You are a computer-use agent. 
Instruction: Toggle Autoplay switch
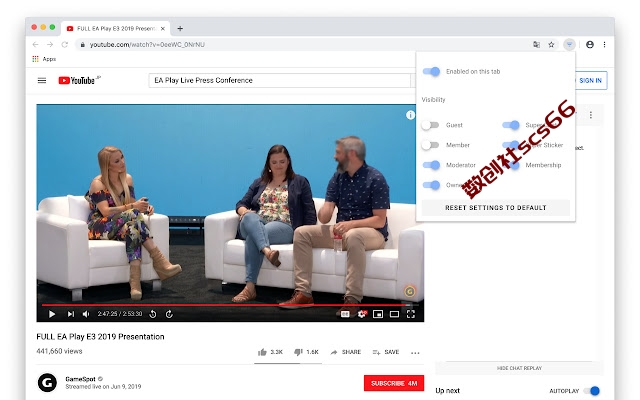[x=591, y=391]
